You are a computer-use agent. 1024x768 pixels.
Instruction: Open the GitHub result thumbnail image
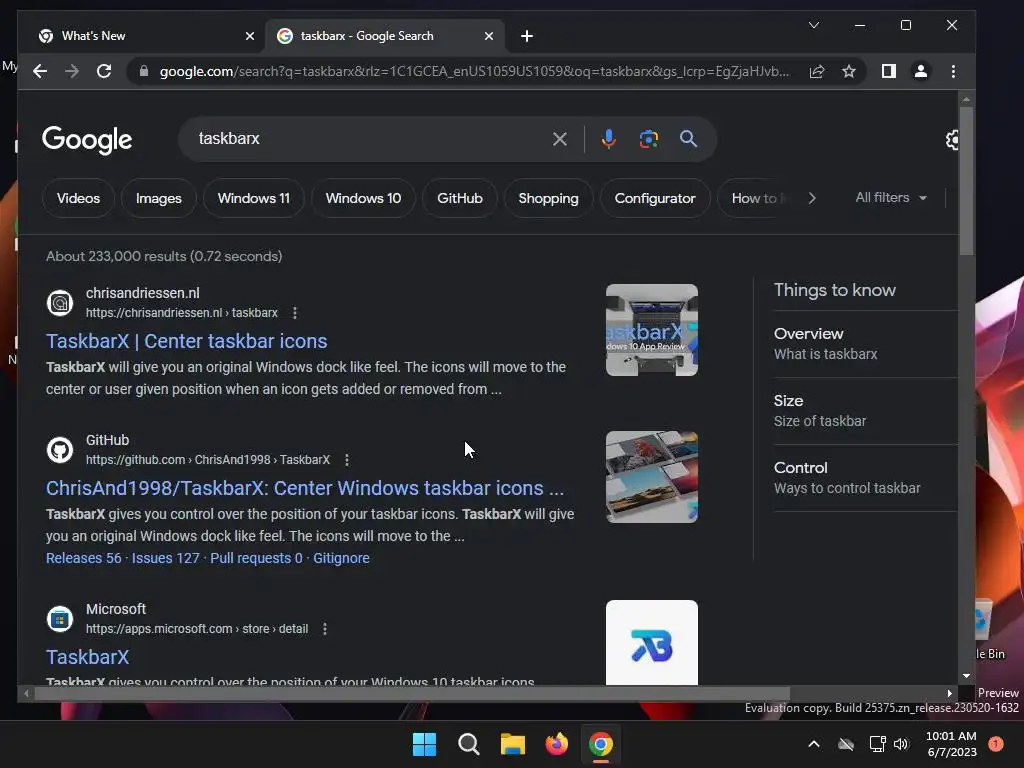pos(652,477)
